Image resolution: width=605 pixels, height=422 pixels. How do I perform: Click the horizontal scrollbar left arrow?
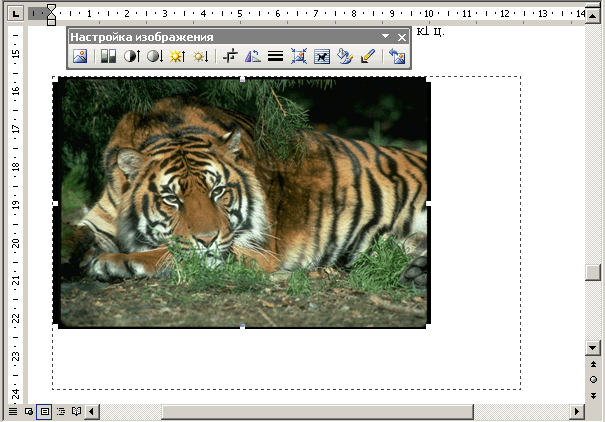[x=92, y=412]
